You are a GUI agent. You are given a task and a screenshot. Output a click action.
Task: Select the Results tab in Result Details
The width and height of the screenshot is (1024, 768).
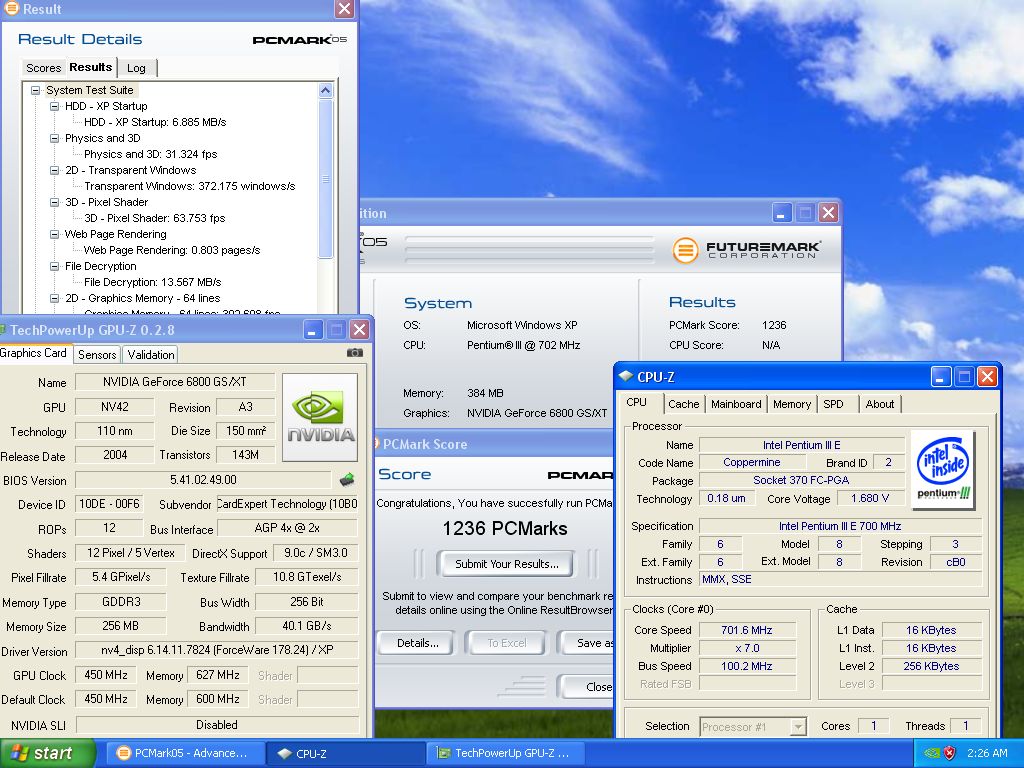pyautogui.click(x=91, y=67)
